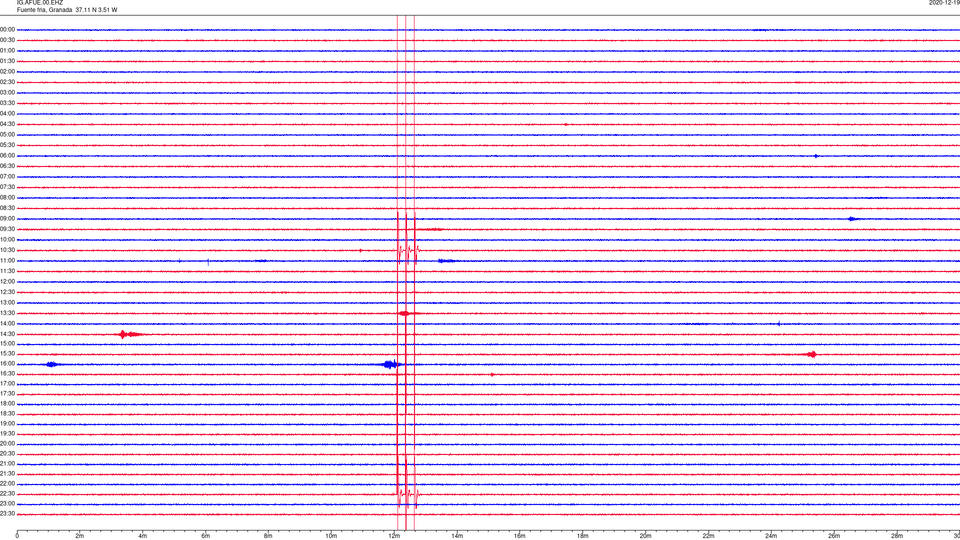Image resolution: width=960 pixels, height=540 pixels.
Task: Click the 2m tick label on the bottom axis
Action: click(x=80, y=536)
